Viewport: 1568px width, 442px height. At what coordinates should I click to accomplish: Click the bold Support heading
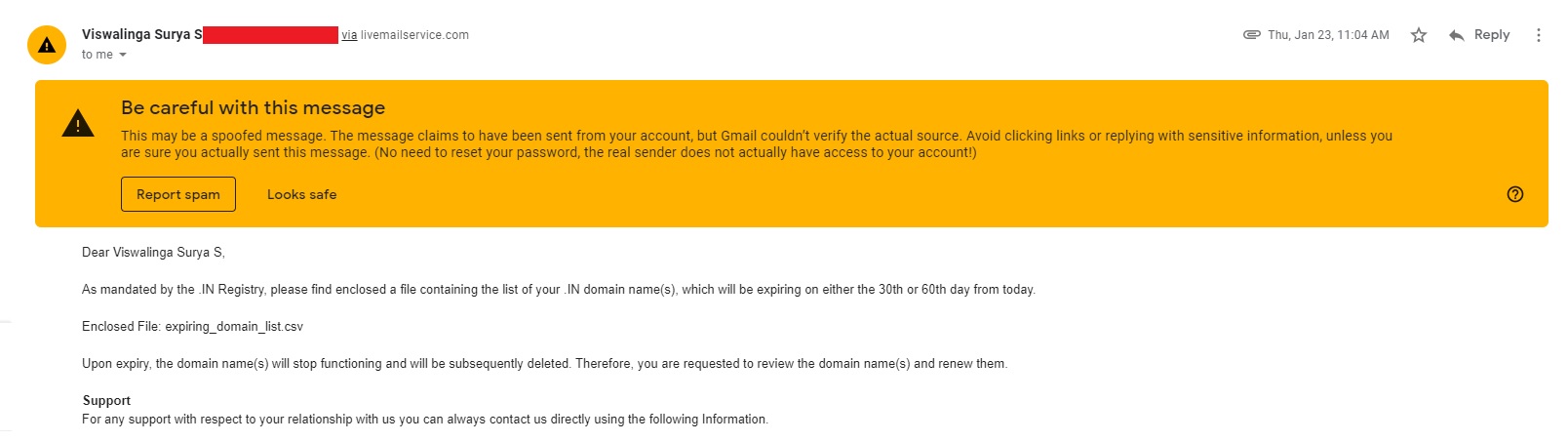click(x=106, y=400)
